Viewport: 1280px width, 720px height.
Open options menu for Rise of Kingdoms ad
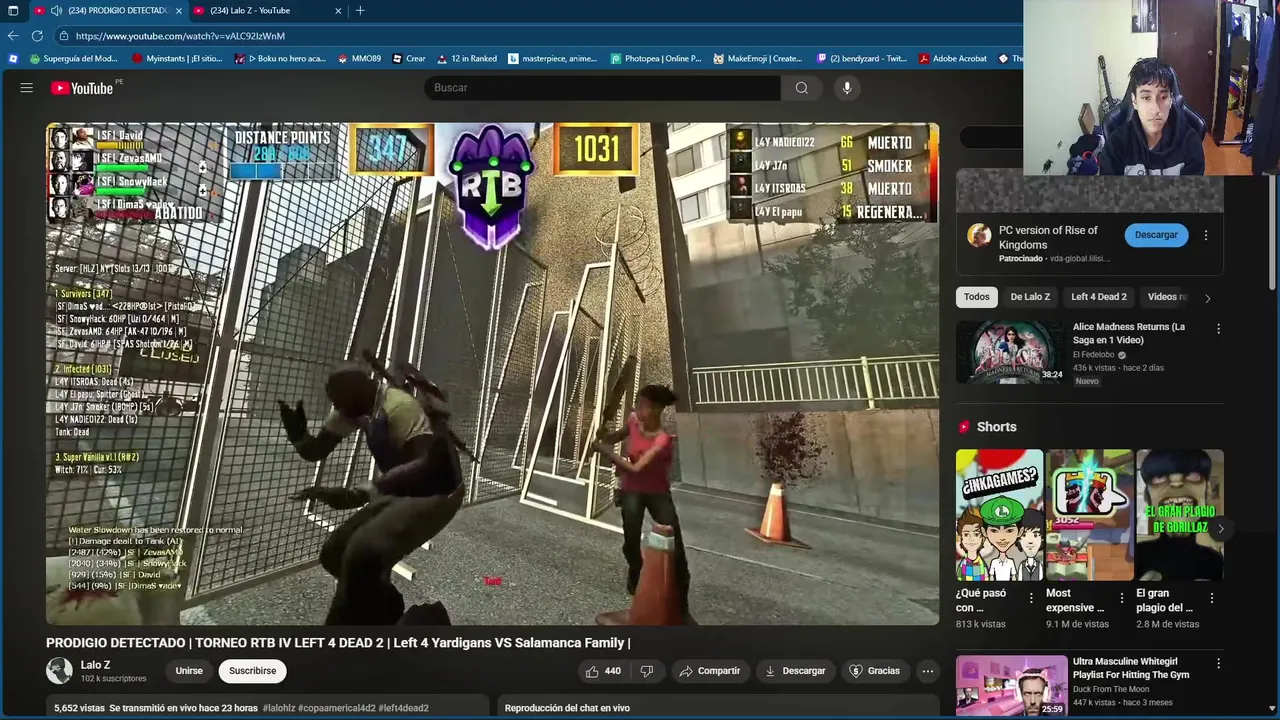pyautogui.click(x=1206, y=236)
